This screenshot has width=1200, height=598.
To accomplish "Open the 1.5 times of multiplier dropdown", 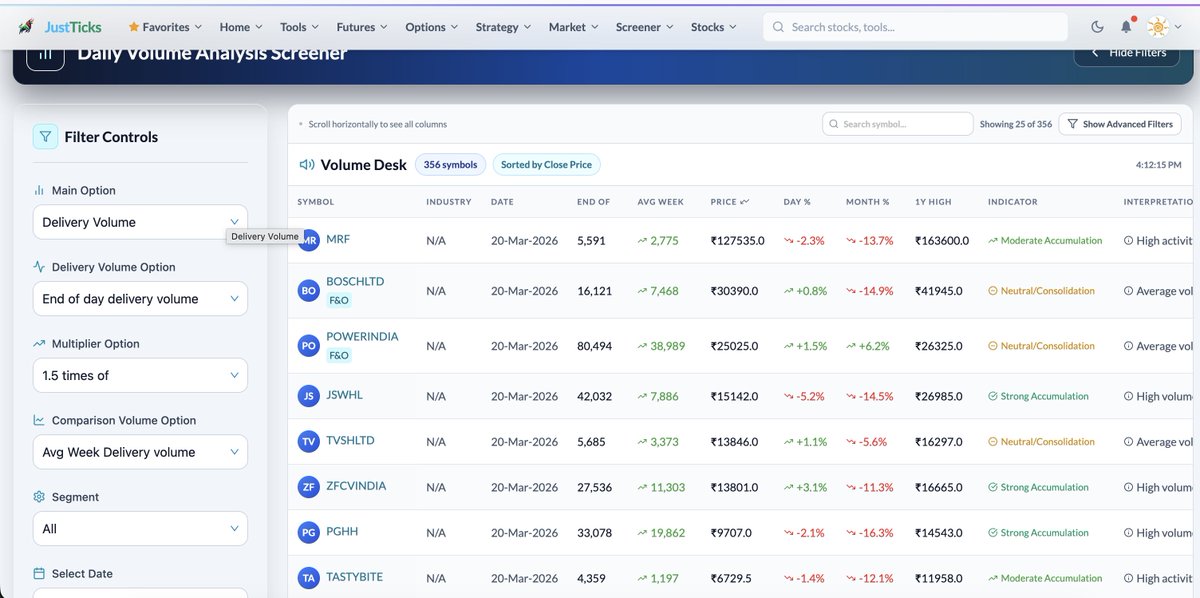I will (140, 375).
